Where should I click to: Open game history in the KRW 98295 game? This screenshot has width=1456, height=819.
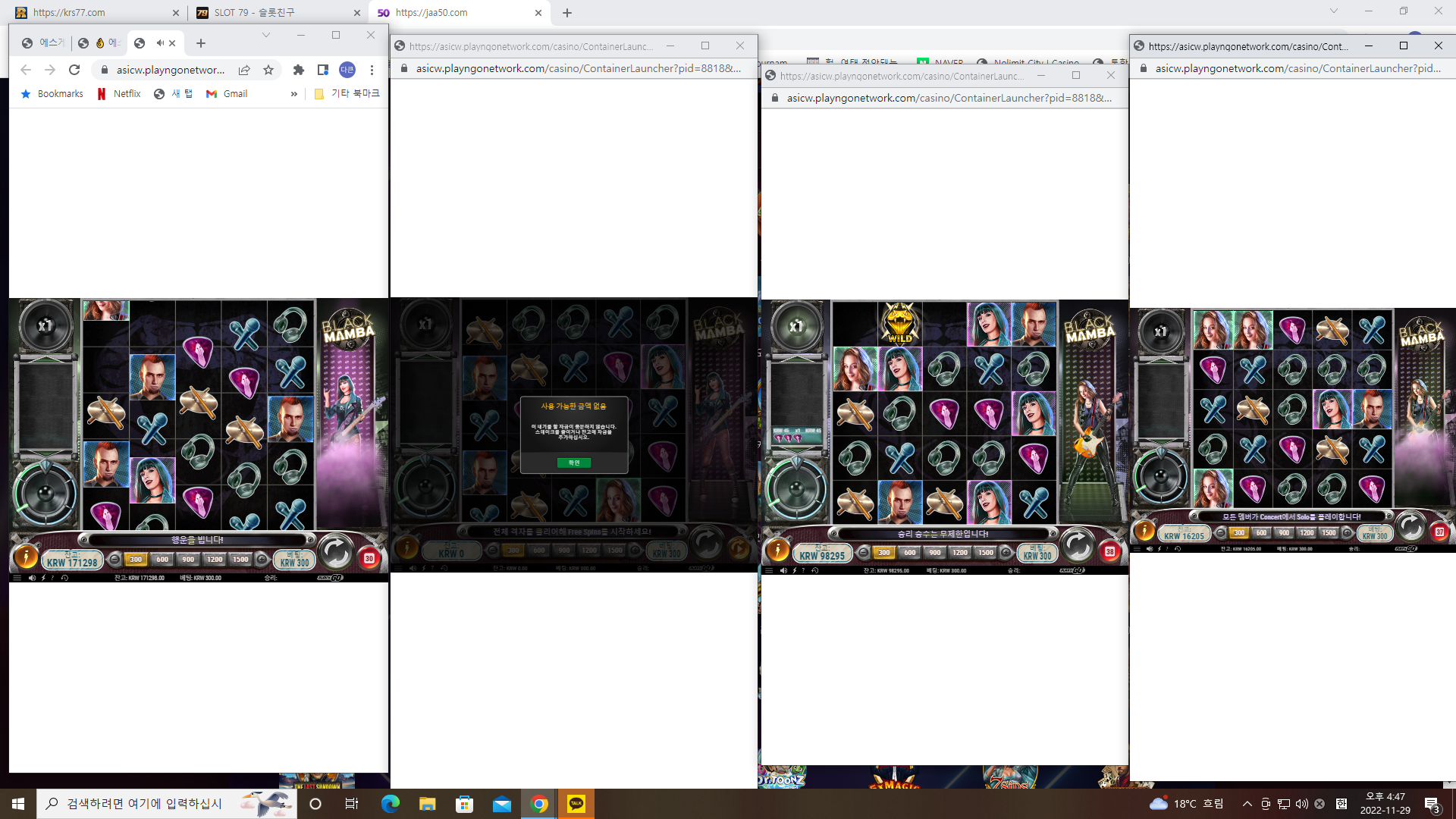point(815,570)
